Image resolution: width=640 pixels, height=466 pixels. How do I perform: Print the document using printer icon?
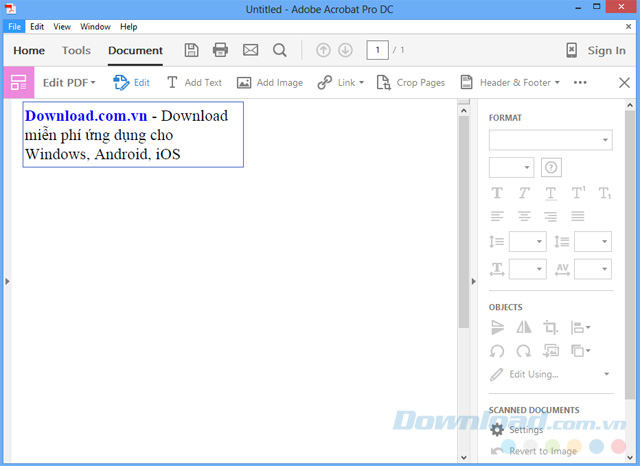(220, 50)
